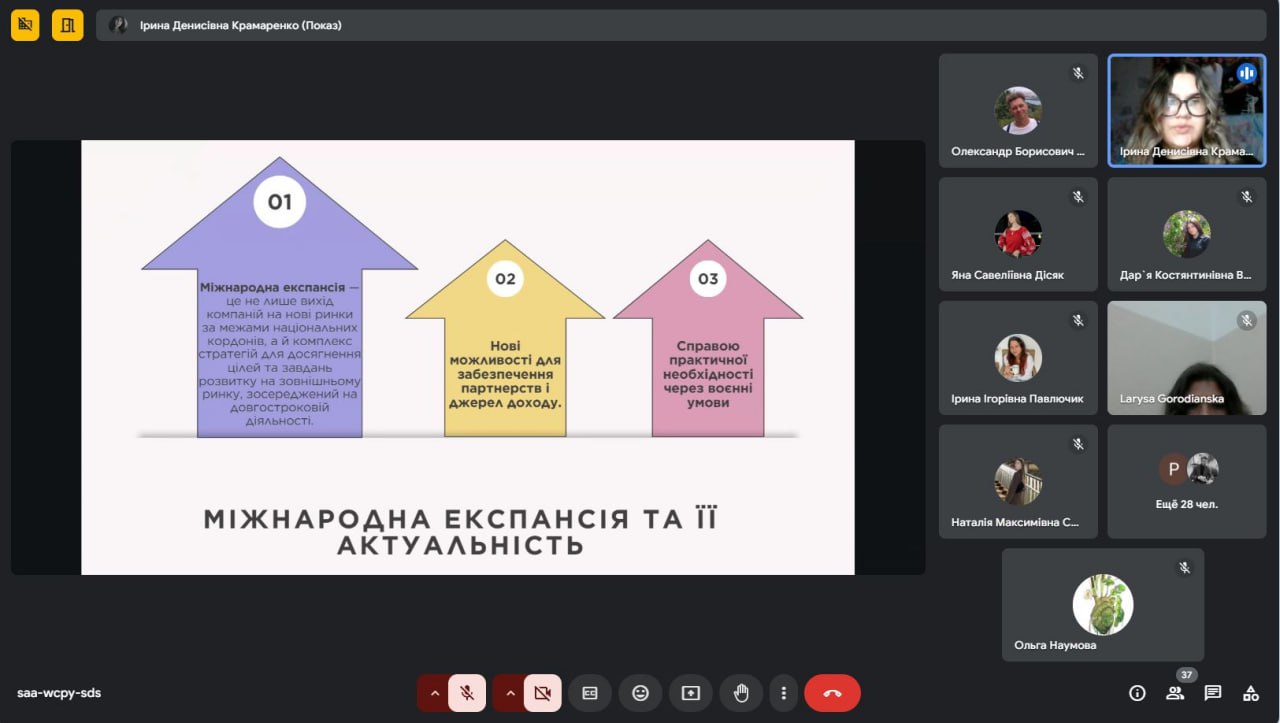Click the Present screen button
This screenshot has width=1280, height=723.
tap(691, 693)
